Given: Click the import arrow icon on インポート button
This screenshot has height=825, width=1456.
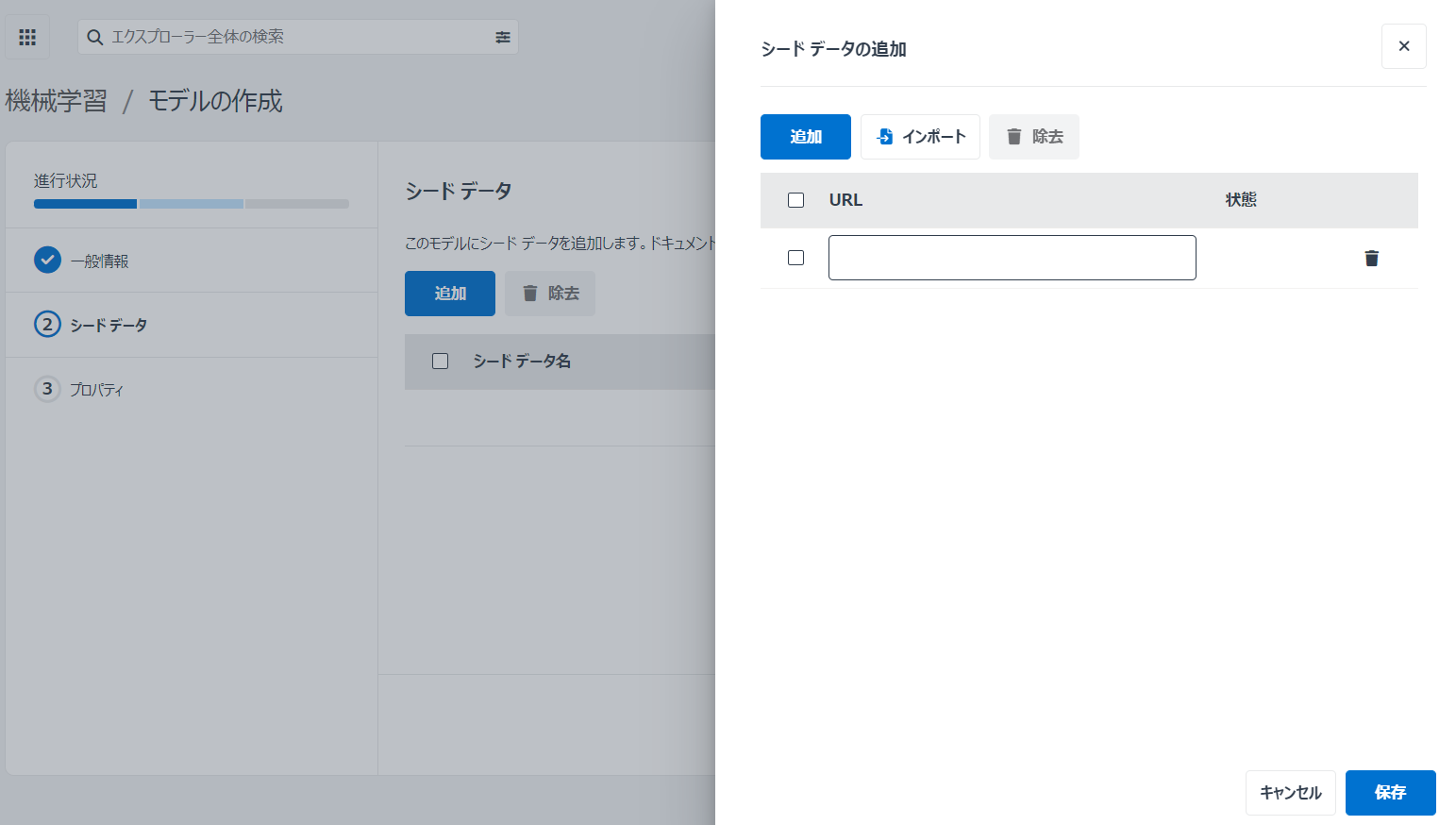Looking at the screenshot, I should tap(884, 136).
